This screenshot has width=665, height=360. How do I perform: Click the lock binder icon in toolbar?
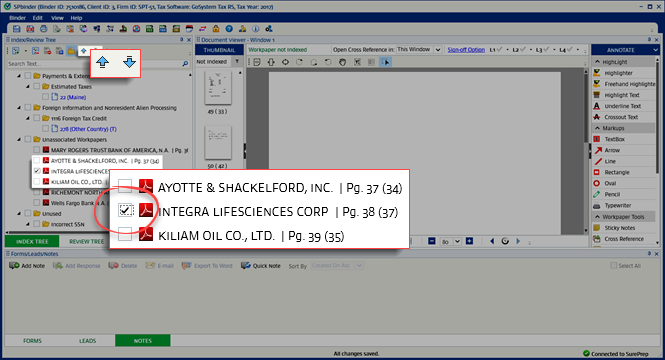coord(216,29)
